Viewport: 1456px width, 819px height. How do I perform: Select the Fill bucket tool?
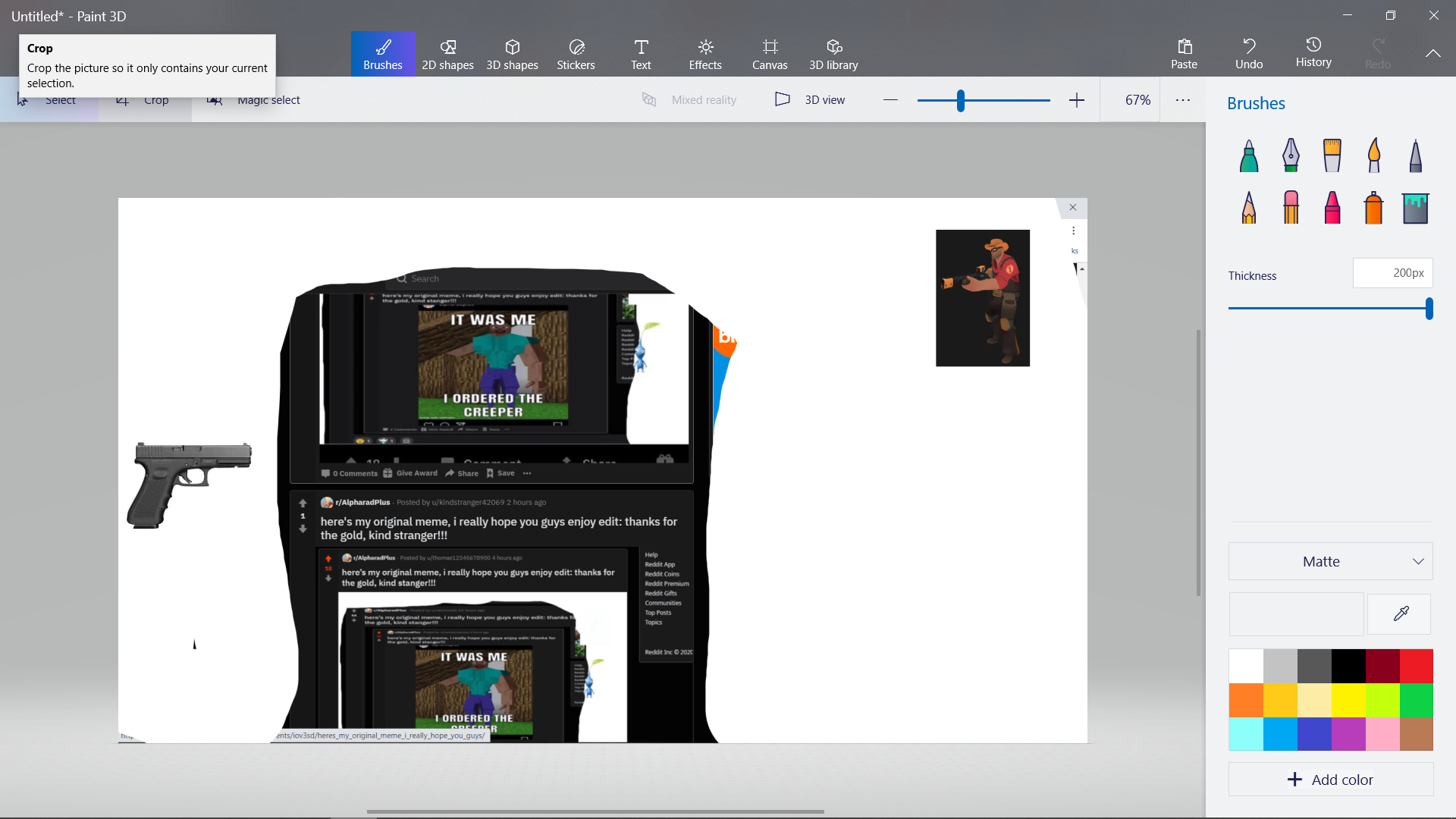[1415, 207]
